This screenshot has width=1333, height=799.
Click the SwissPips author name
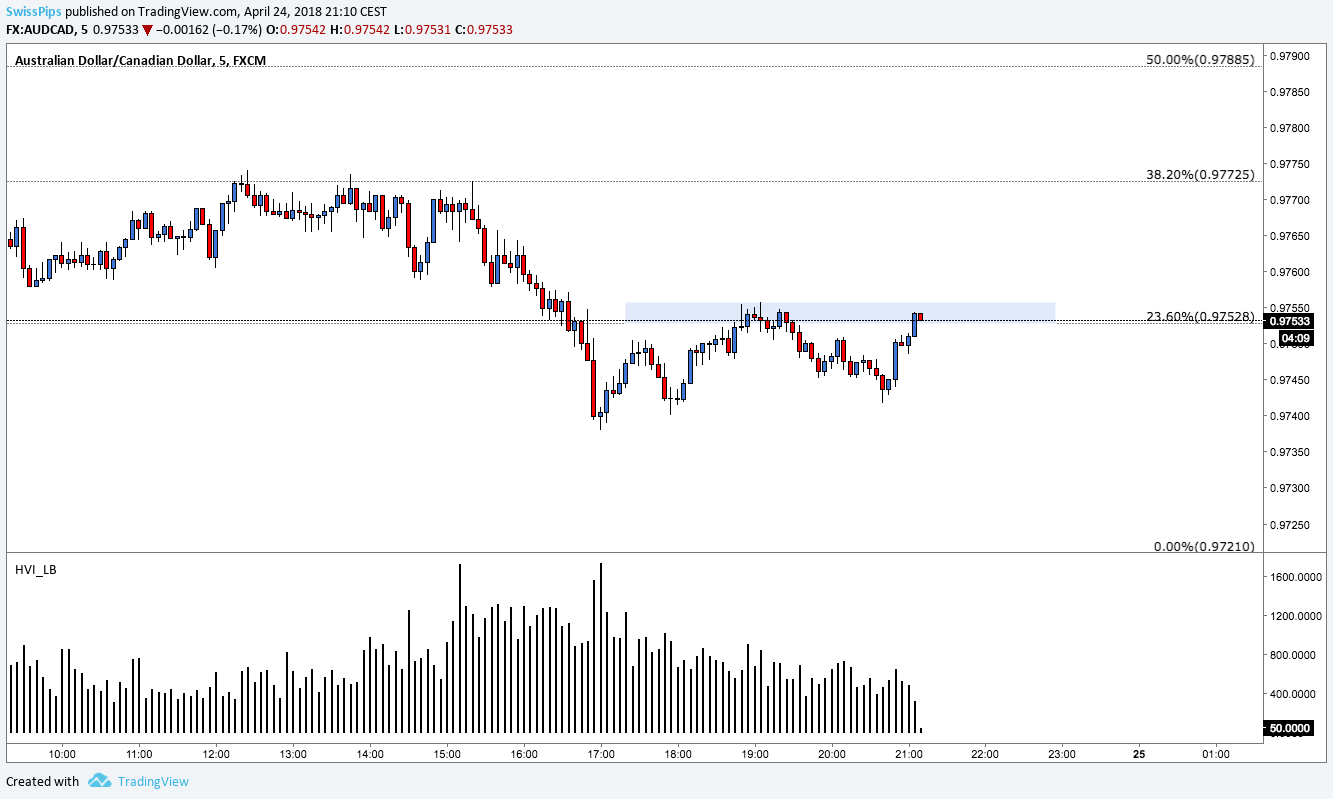point(34,11)
